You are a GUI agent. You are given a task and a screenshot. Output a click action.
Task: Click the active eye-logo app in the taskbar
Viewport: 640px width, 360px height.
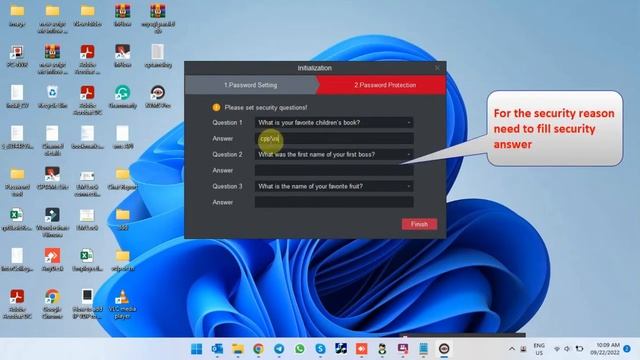pyautogui.click(x=444, y=349)
